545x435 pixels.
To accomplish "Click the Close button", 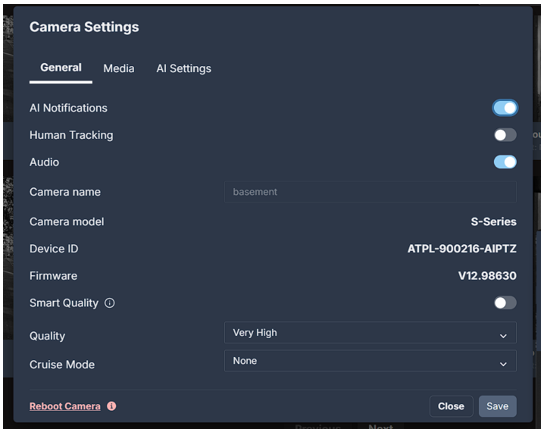I will point(451,406).
